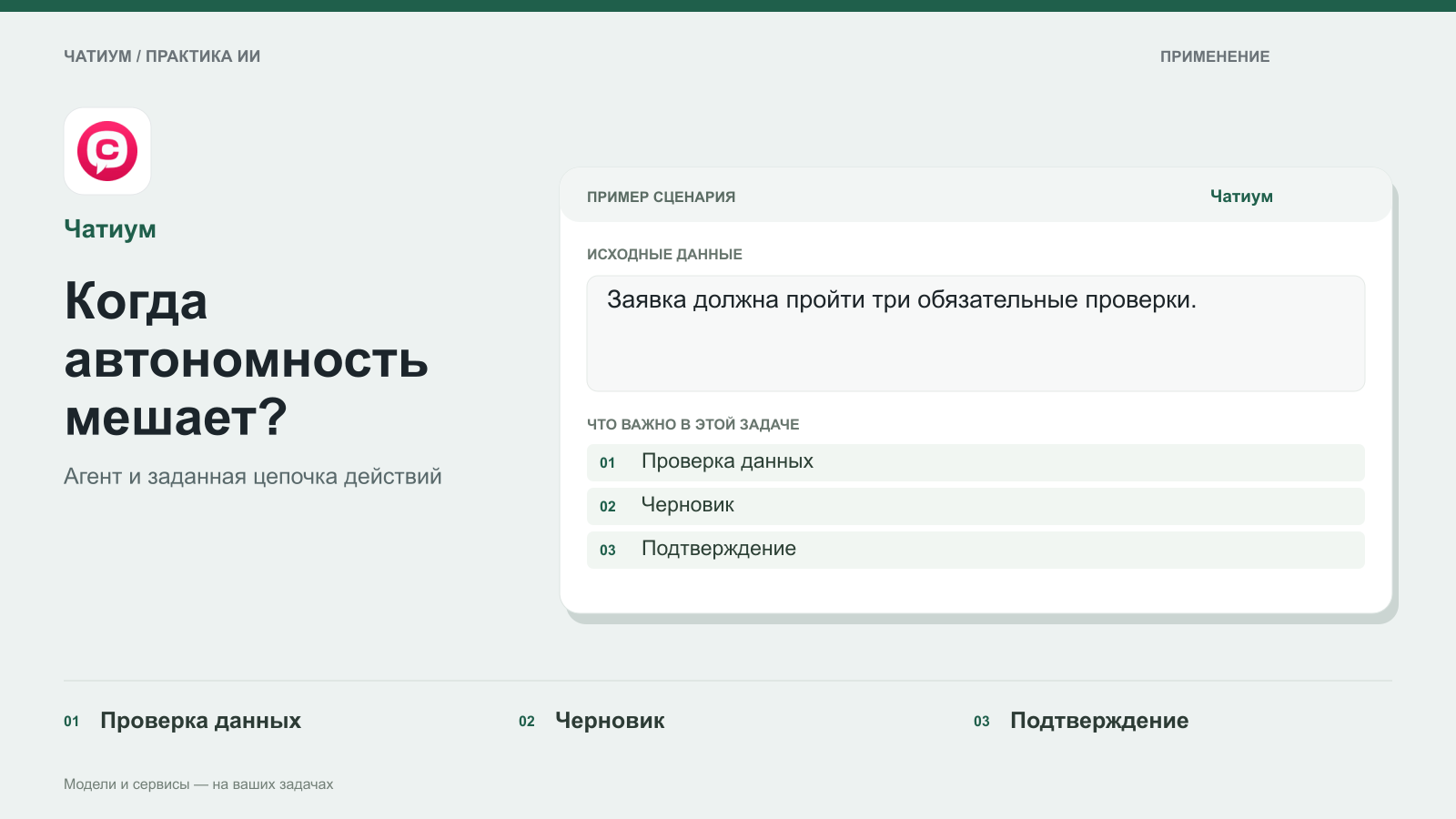Click the box with "Заявка должна пройти три обязательные проверки."
This screenshot has height=819, width=1456.
[976, 334]
